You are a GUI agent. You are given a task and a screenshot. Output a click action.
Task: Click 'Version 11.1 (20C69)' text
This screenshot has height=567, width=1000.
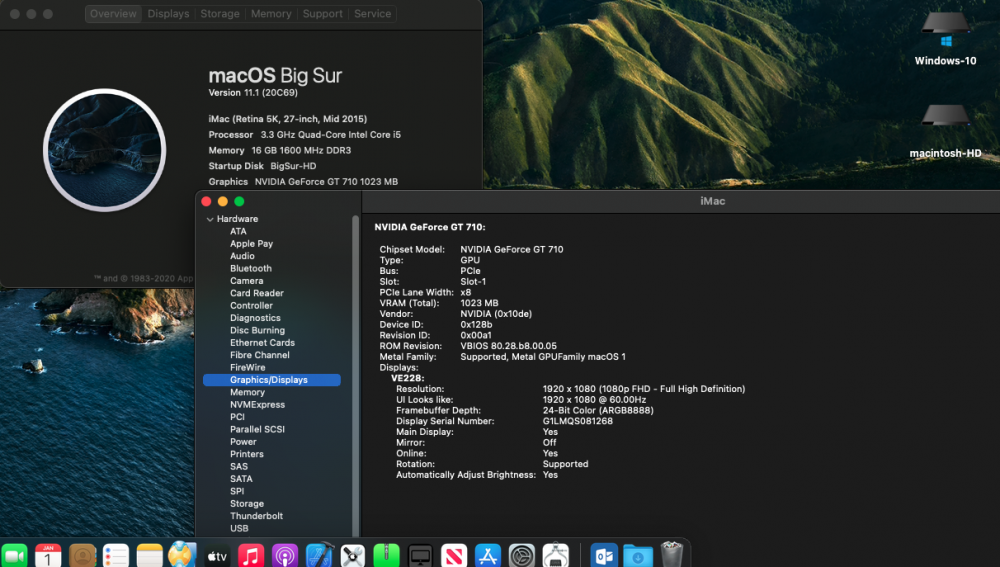[x=253, y=92]
